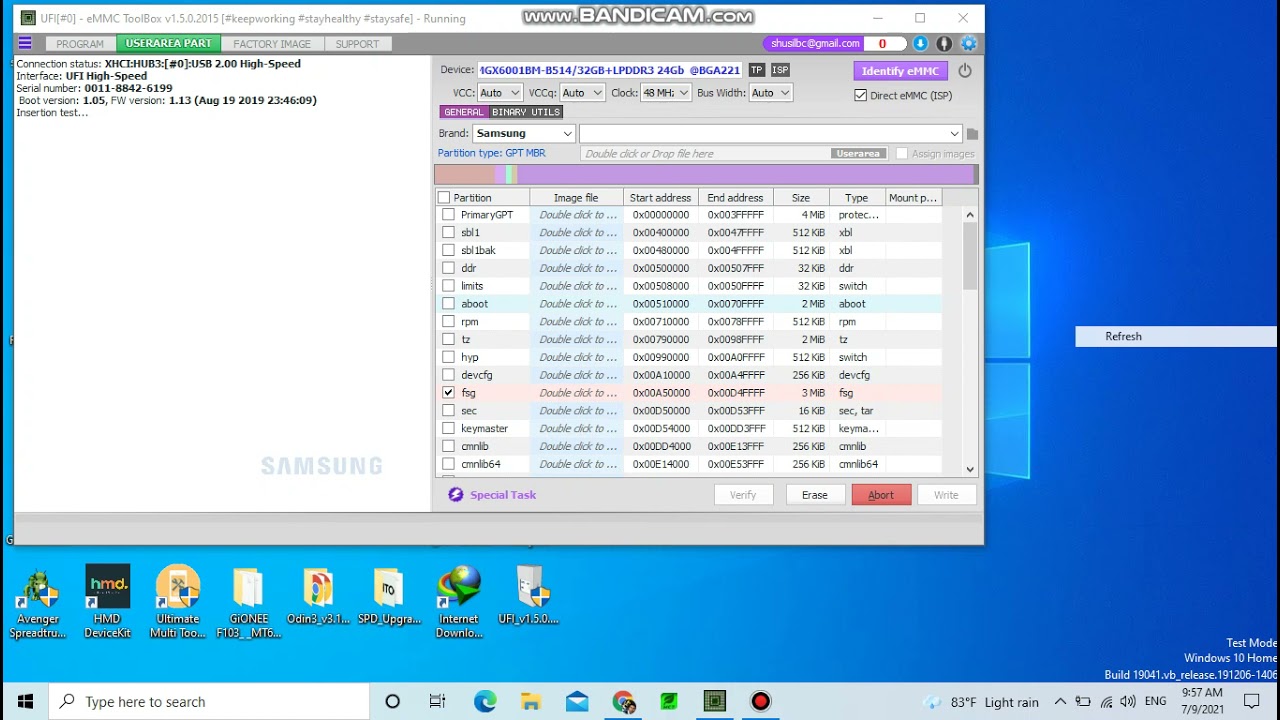Viewport: 1280px width, 720px height.
Task: Open GiONEE F103 folder on desktop
Action: pos(248,602)
